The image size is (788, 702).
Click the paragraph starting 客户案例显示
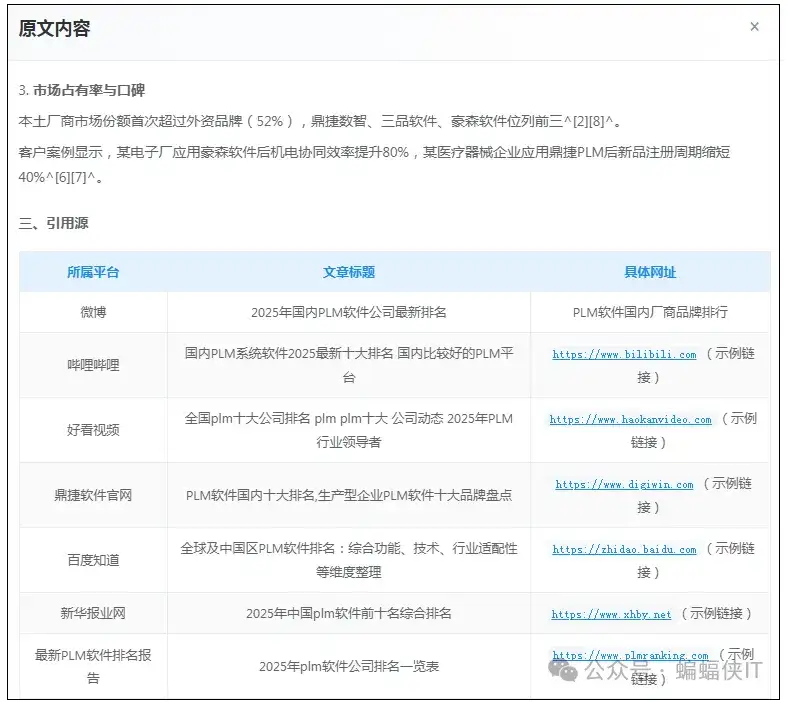tap(374, 164)
